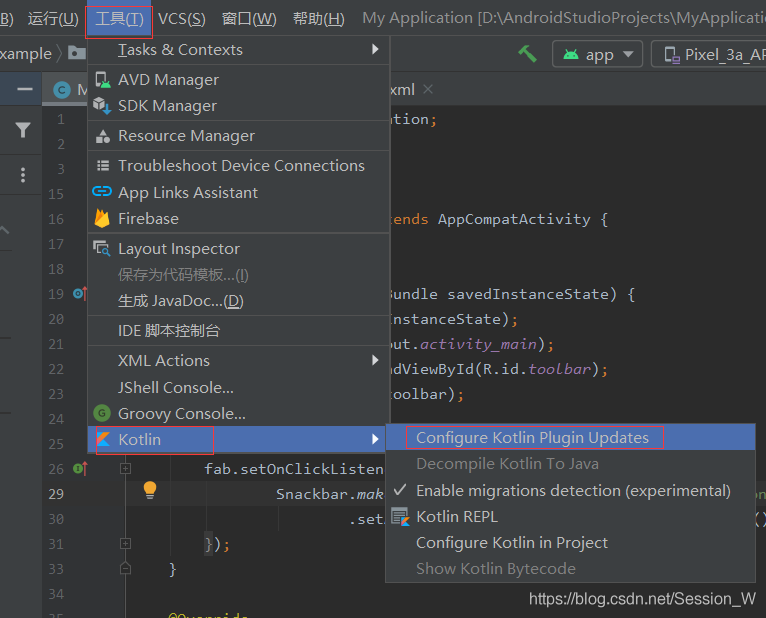The height and width of the screenshot is (618, 766).
Task: Open the app run configuration dropdown
Action: (x=597, y=54)
